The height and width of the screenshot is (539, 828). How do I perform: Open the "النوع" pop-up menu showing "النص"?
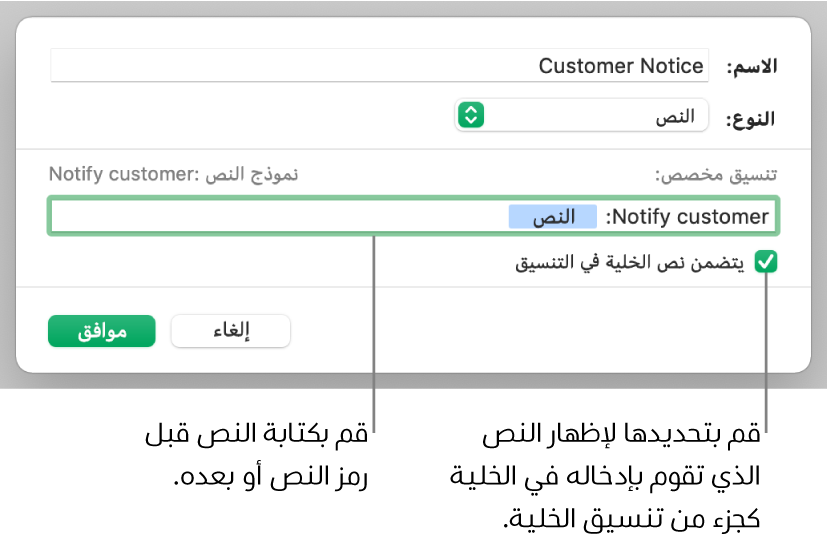pyautogui.click(x=582, y=116)
